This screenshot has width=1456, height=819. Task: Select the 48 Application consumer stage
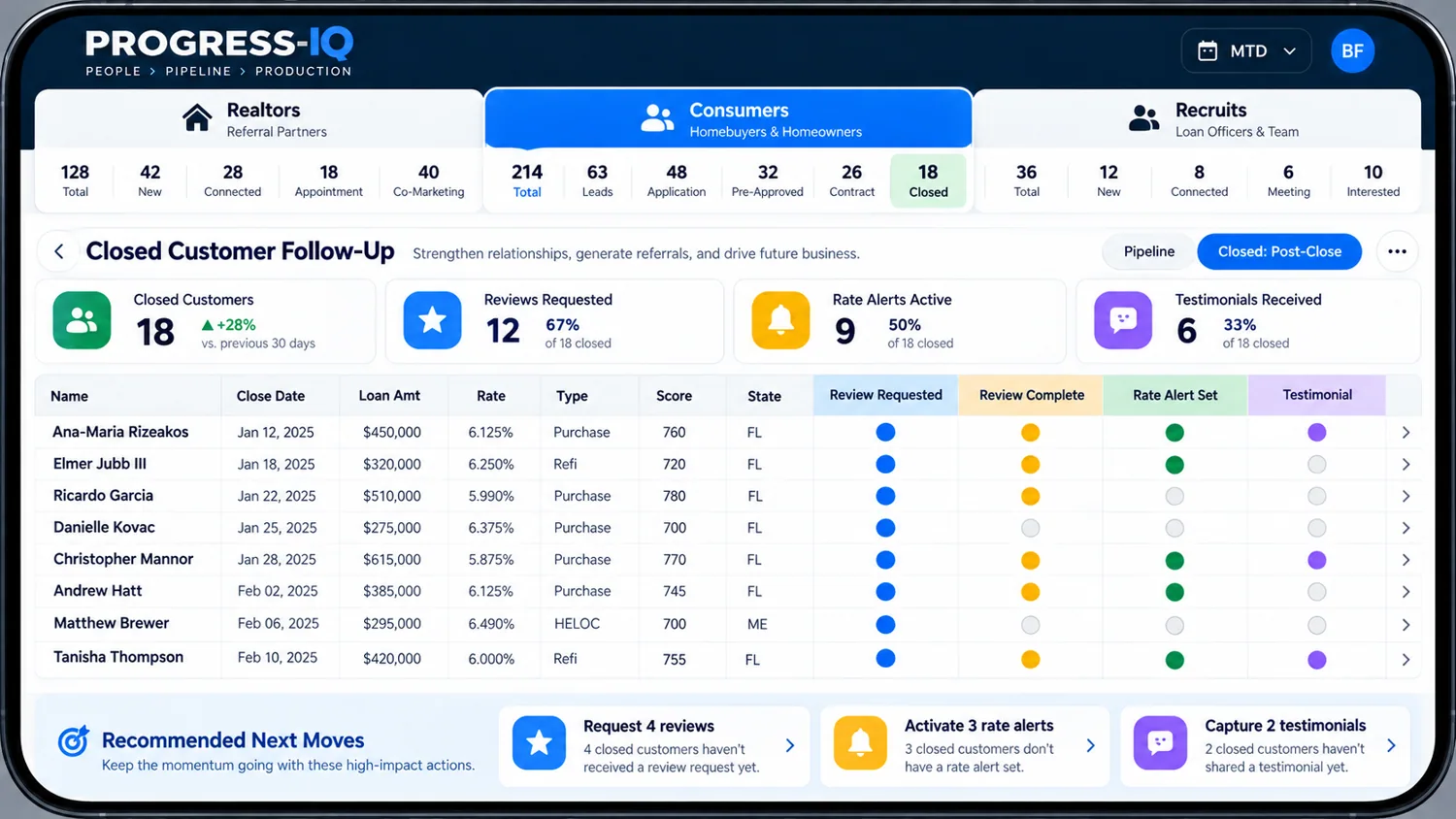(677, 180)
